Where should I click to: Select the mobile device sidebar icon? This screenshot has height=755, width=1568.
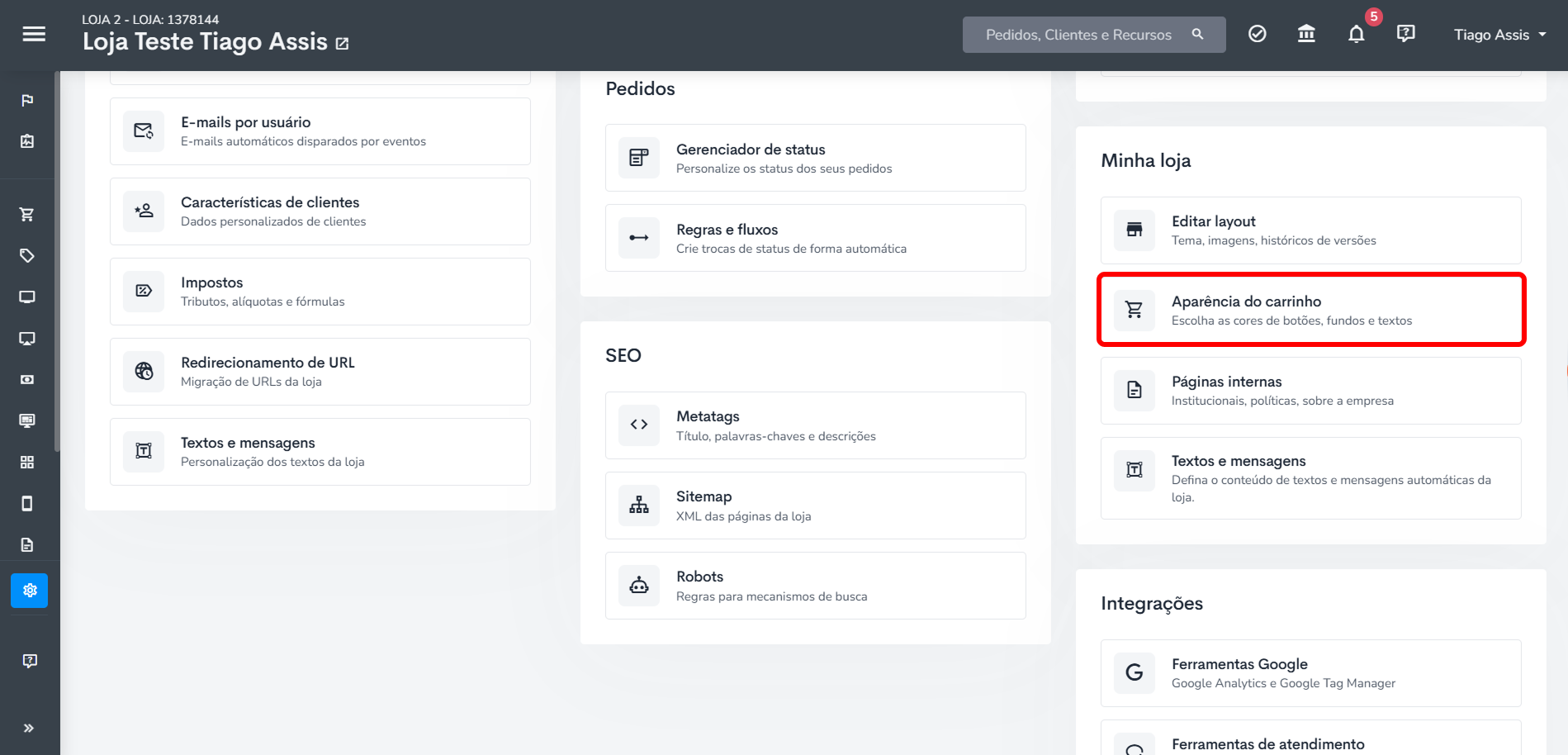click(27, 504)
